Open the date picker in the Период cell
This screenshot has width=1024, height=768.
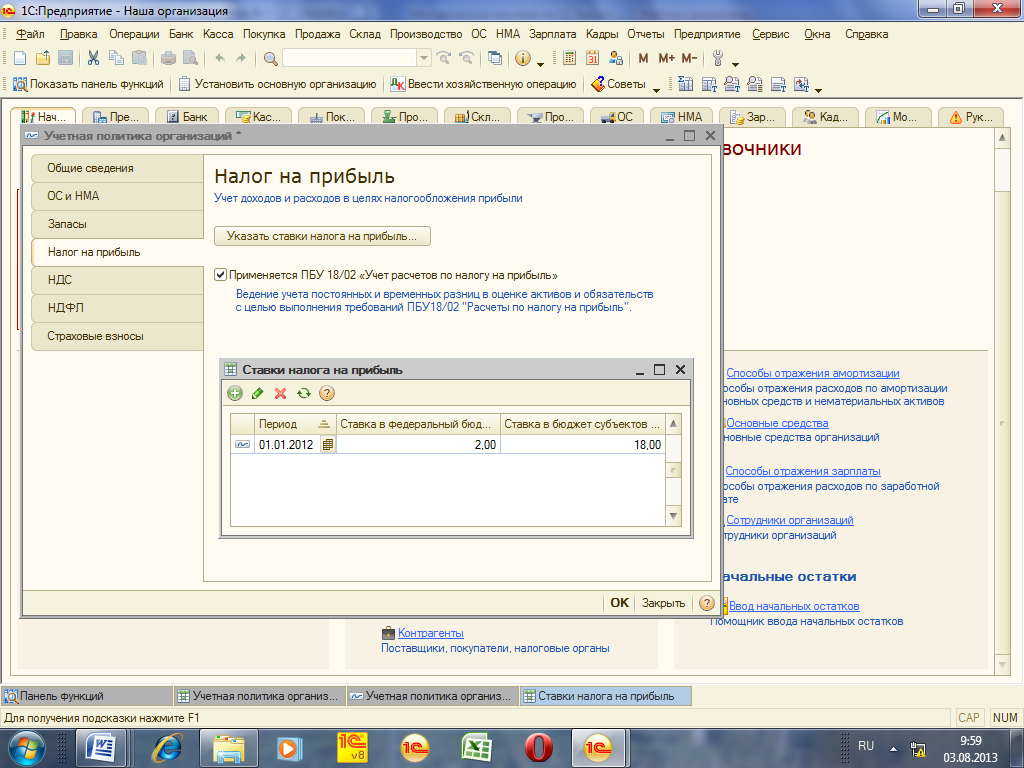[x=328, y=445]
